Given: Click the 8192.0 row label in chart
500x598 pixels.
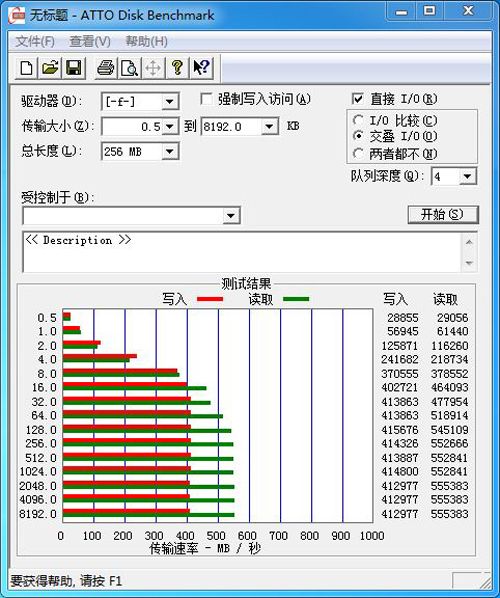Looking at the screenshot, I should [x=38, y=514].
